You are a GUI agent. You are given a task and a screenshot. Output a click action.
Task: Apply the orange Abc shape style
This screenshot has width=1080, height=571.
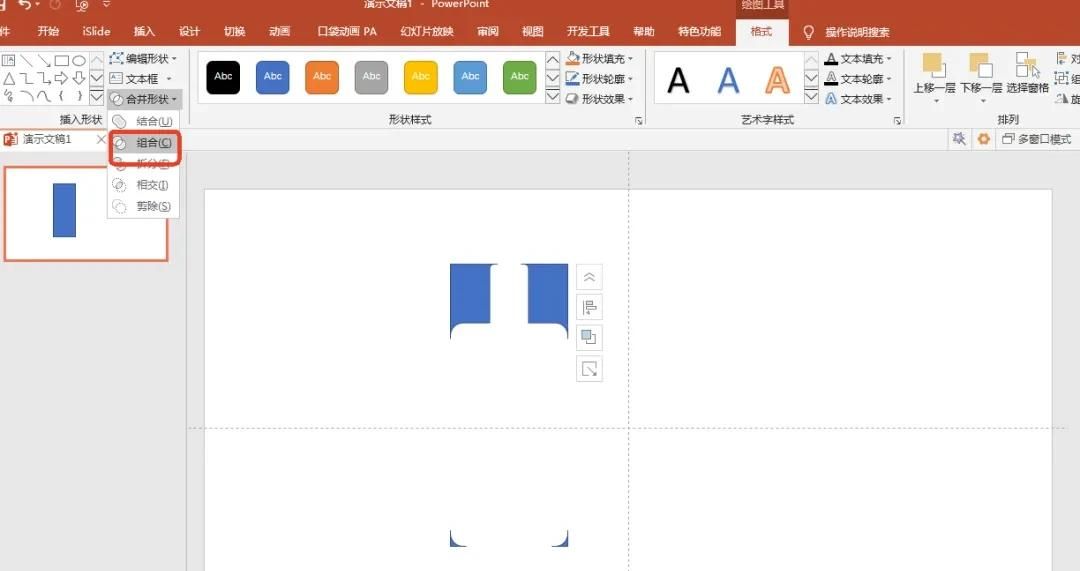(322, 76)
